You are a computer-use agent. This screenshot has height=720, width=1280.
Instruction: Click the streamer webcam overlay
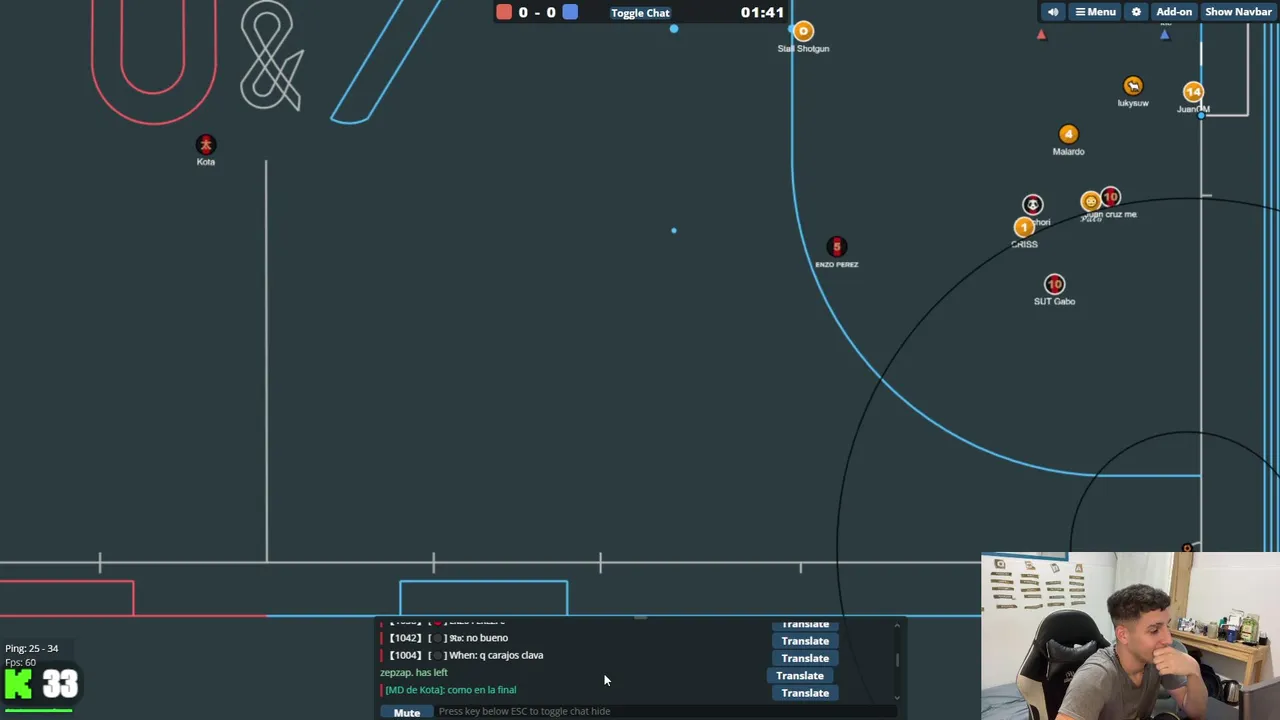pyautogui.click(x=1130, y=636)
